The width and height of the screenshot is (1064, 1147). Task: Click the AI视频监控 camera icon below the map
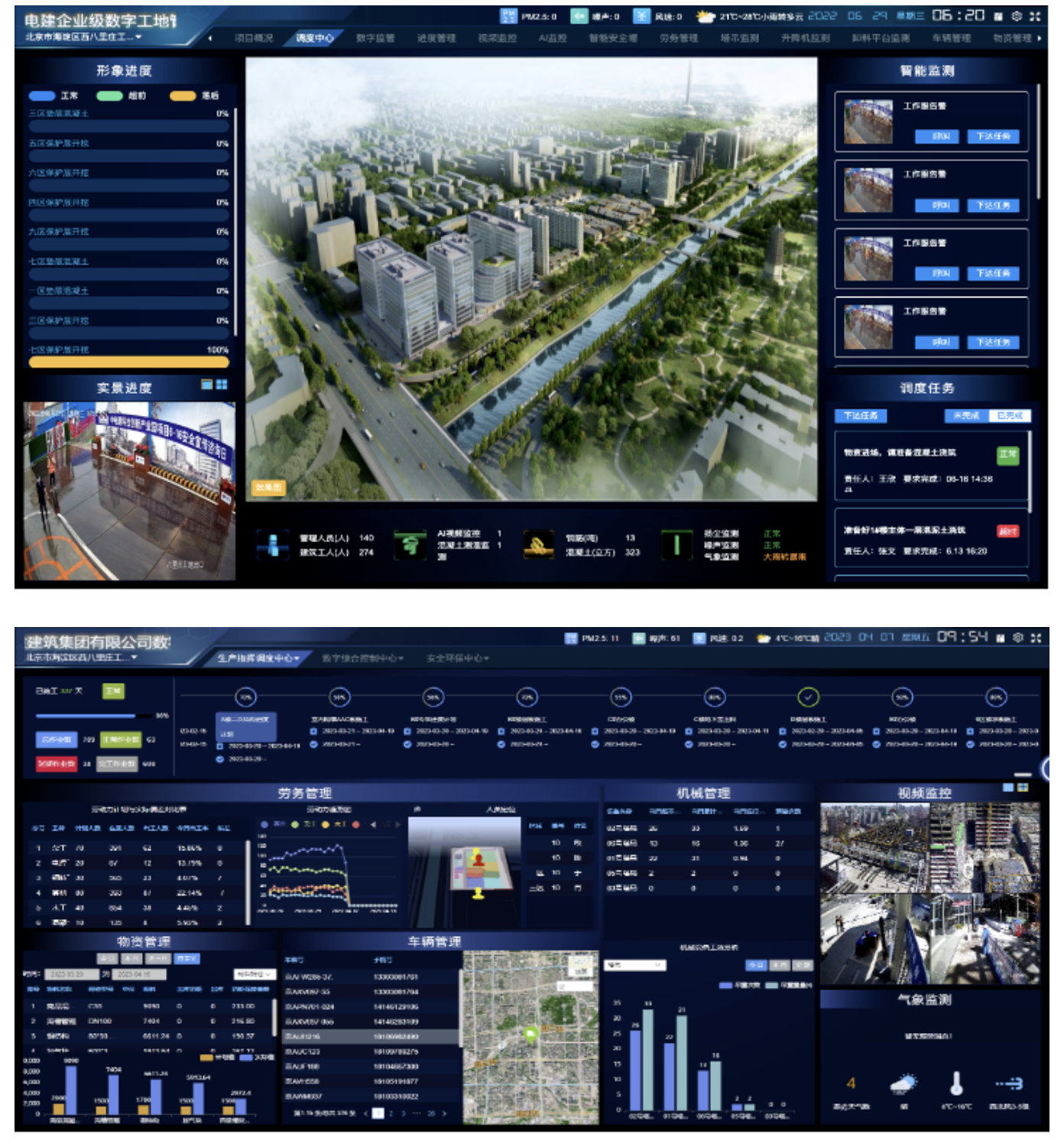pos(410,544)
